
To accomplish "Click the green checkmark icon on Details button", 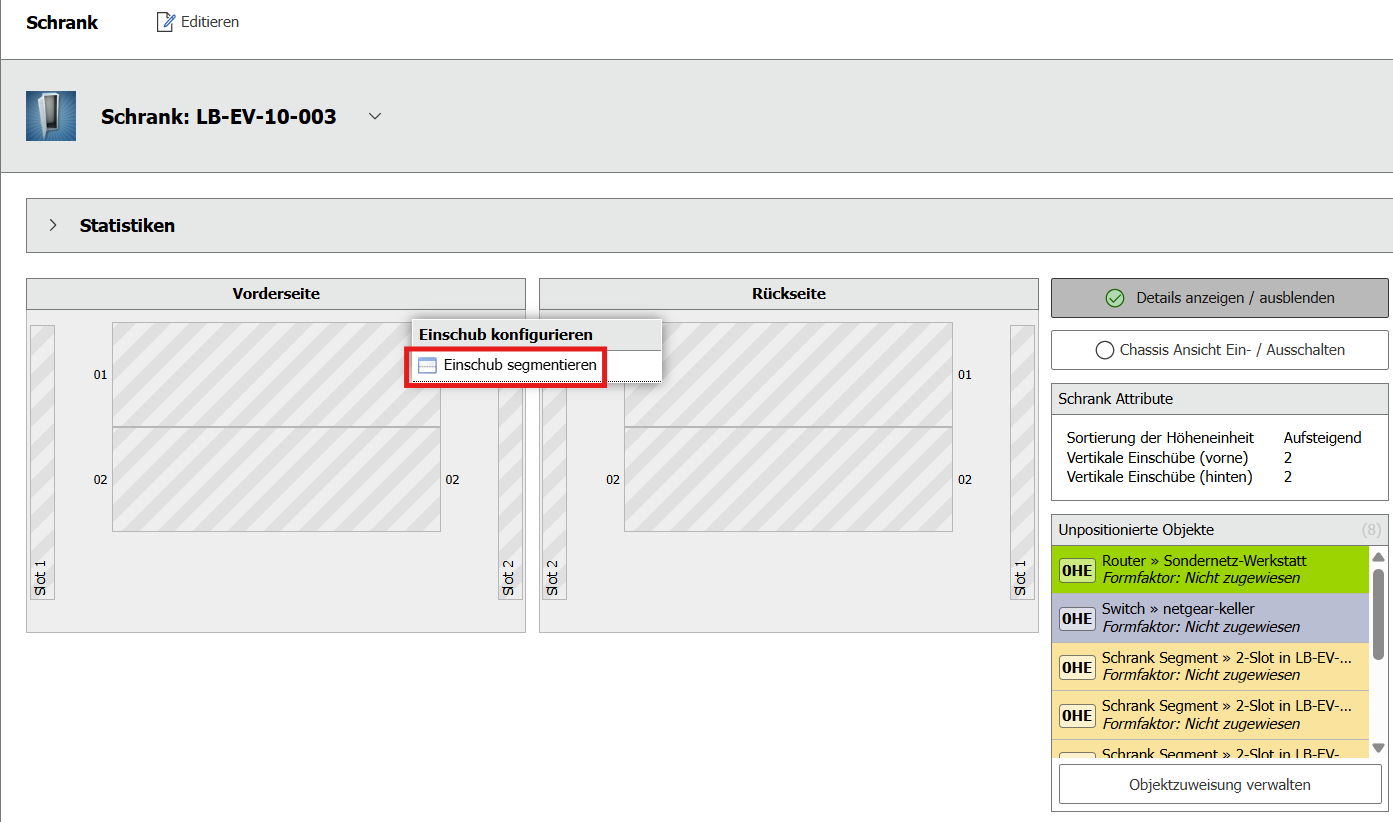I will click(x=1115, y=298).
